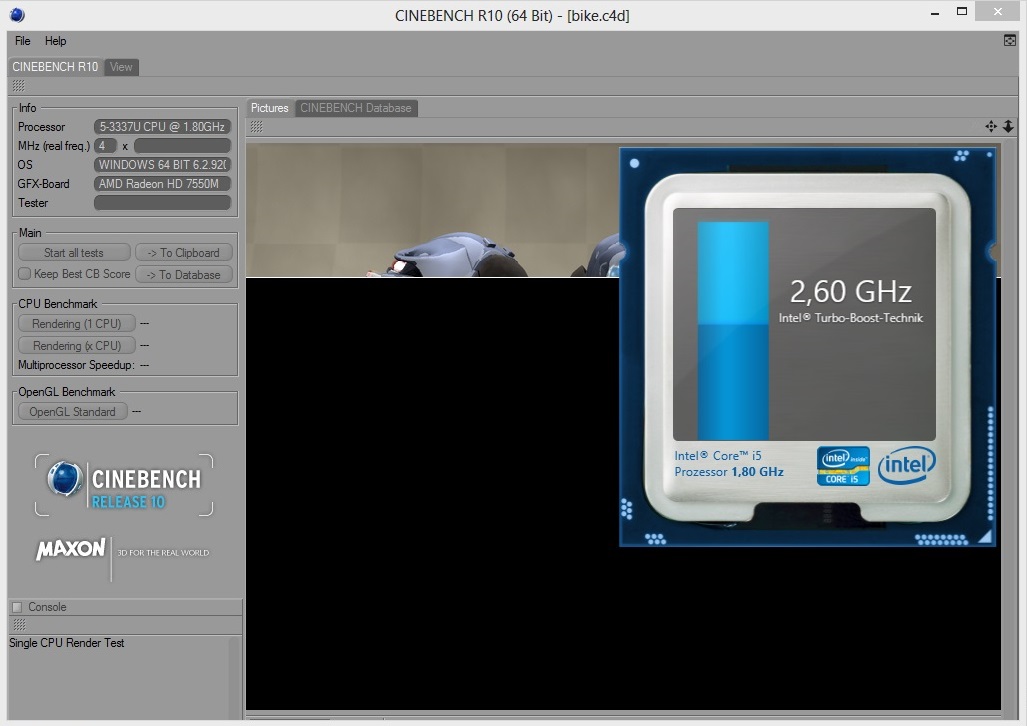The height and width of the screenshot is (726, 1027).
Task: Click the move-view cross arrows icon
Action: click(x=991, y=126)
